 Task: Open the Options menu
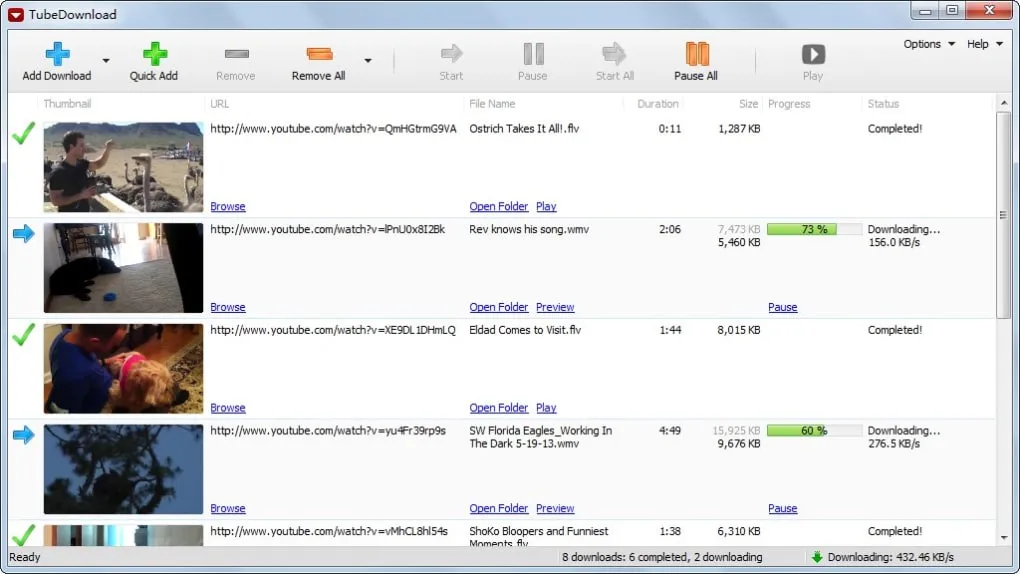pyautogui.click(x=929, y=44)
